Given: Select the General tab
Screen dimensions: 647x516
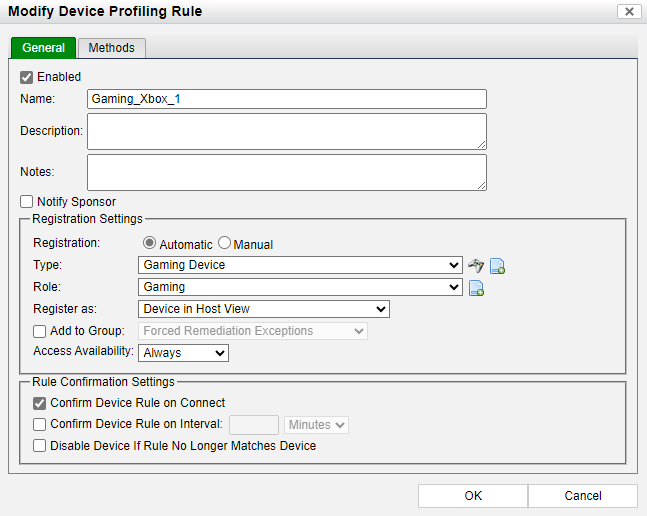Looking at the screenshot, I should coord(43,48).
